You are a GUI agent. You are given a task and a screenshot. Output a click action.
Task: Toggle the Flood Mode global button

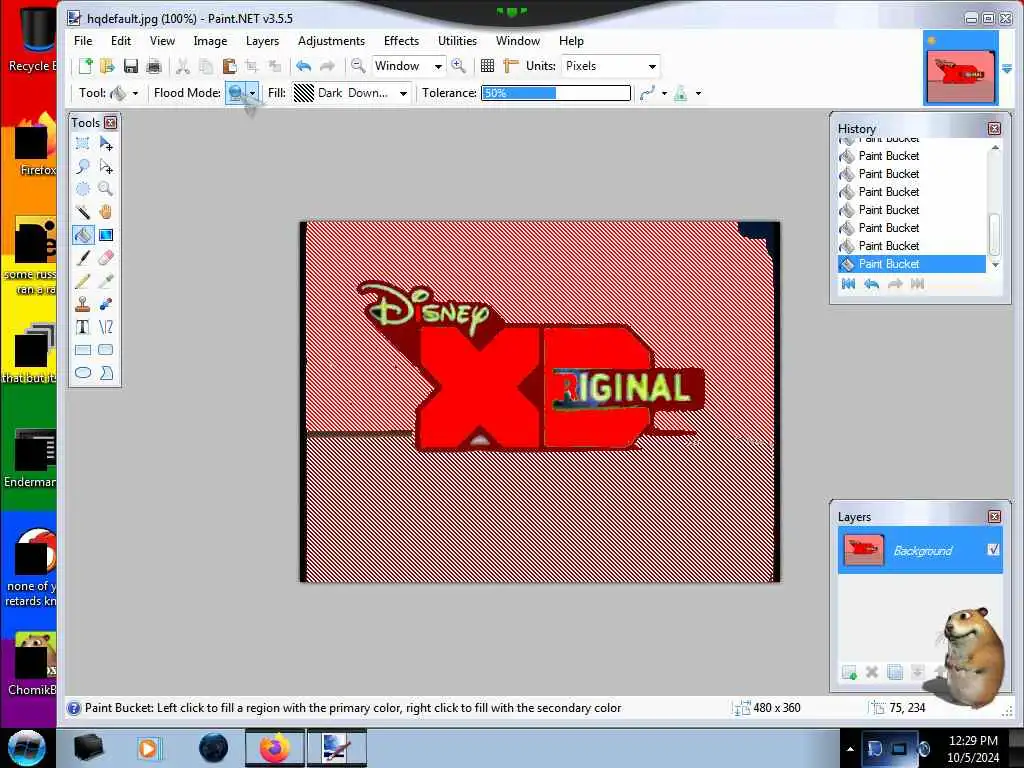tap(235, 93)
